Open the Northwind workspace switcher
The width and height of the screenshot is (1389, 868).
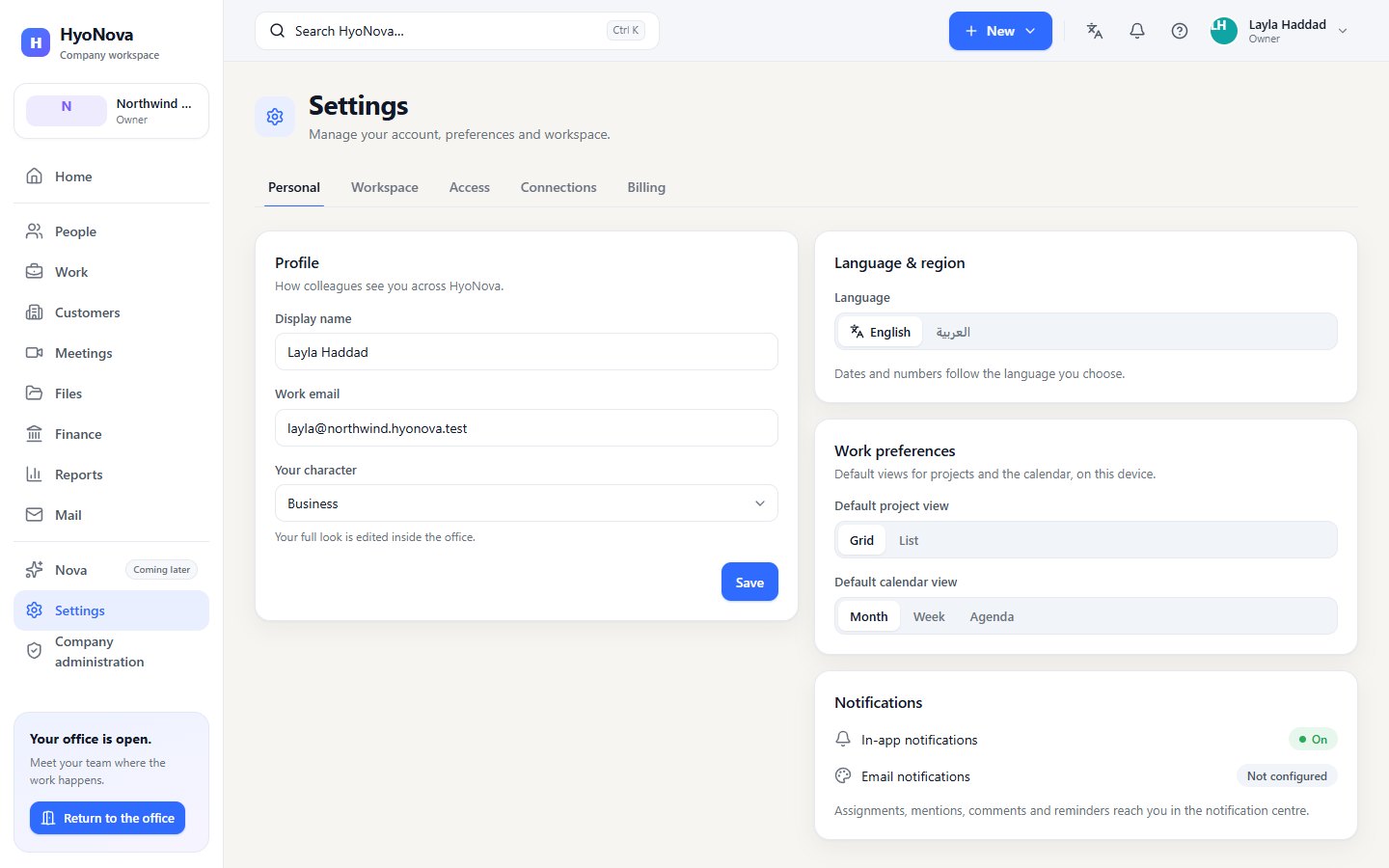[x=111, y=111]
